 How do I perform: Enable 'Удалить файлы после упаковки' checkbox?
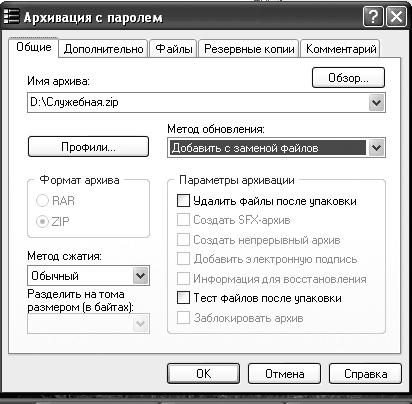click(183, 201)
